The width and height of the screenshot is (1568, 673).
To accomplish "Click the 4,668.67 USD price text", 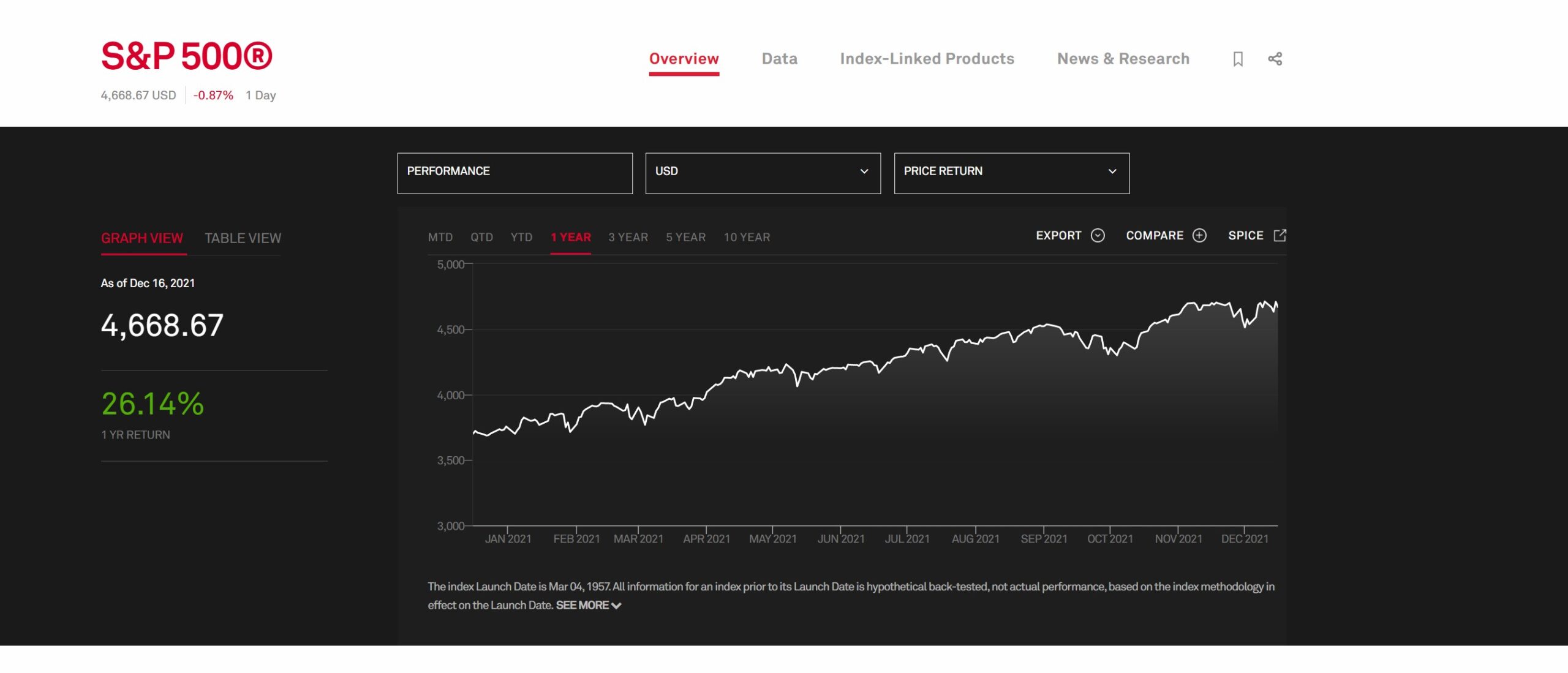I will pyautogui.click(x=138, y=96).
